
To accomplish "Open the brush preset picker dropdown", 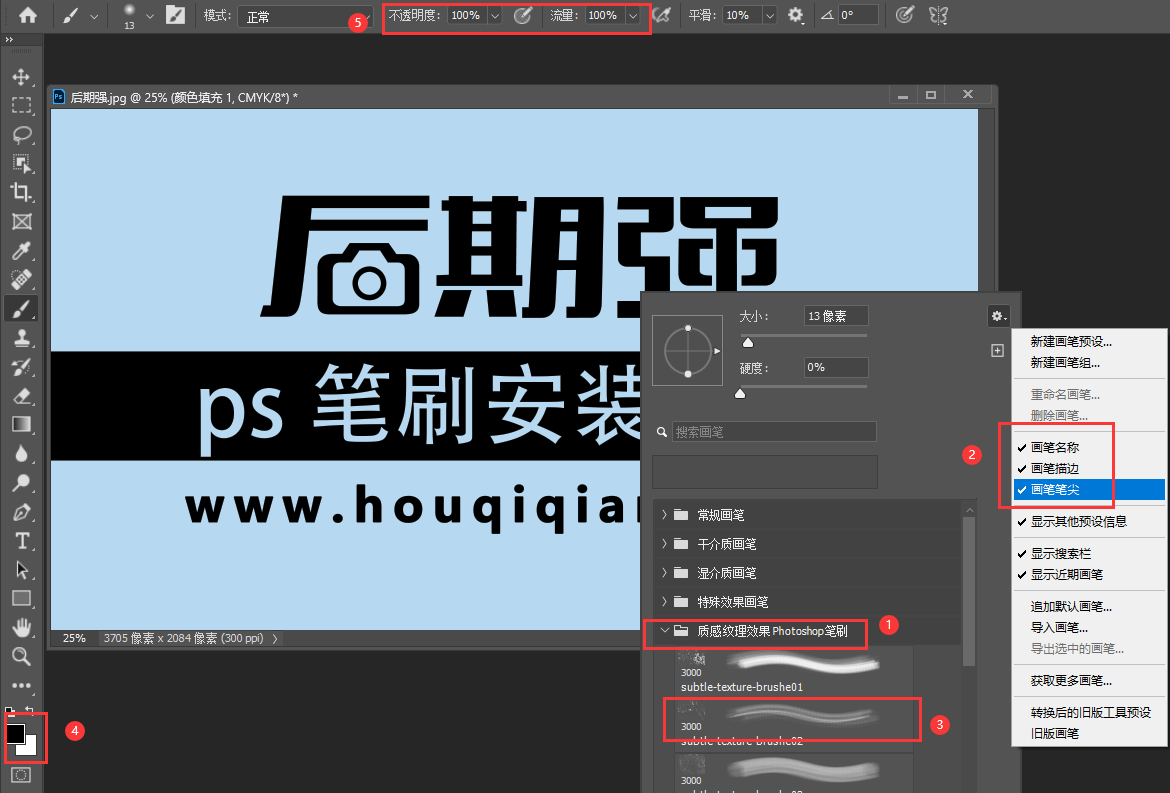I will pos(150,16).
